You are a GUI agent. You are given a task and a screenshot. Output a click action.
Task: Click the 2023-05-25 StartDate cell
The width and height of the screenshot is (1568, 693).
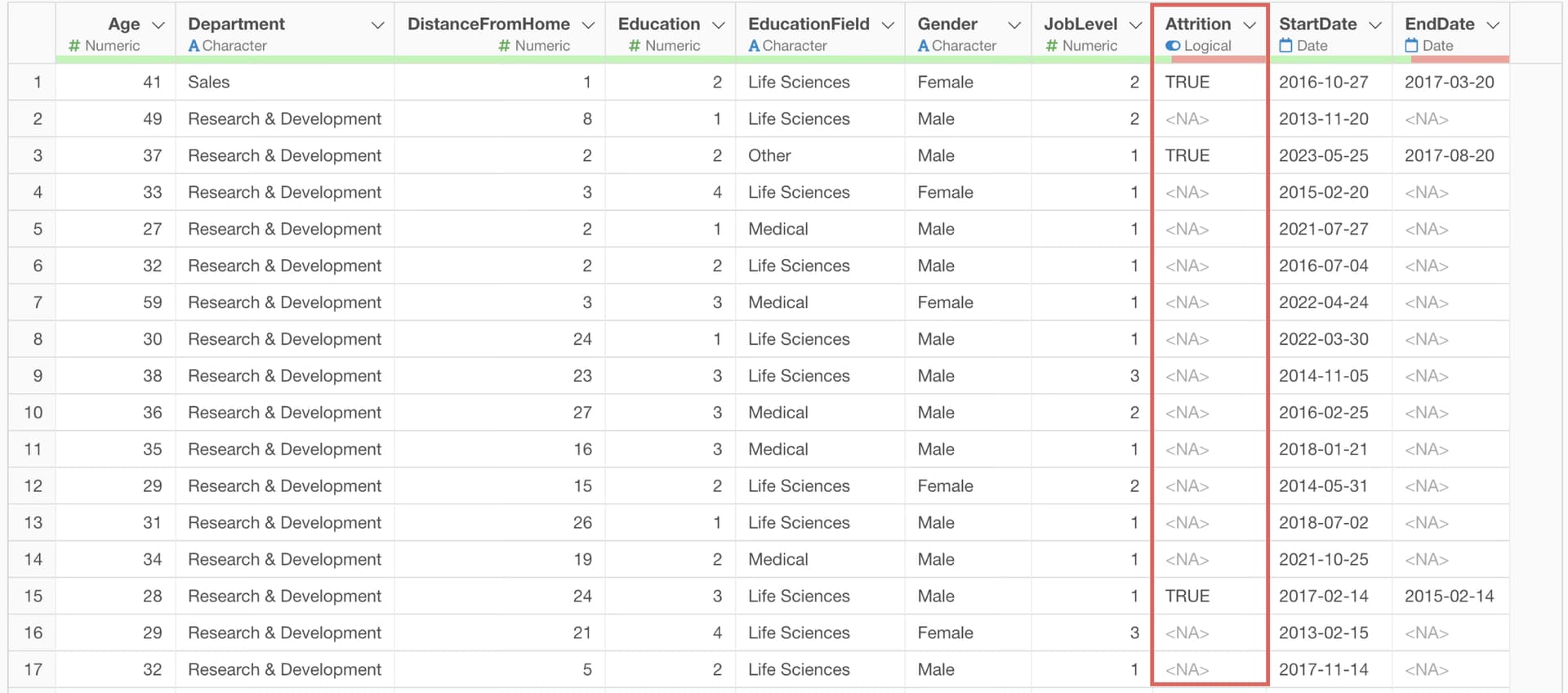click(x=1323, y=156)
